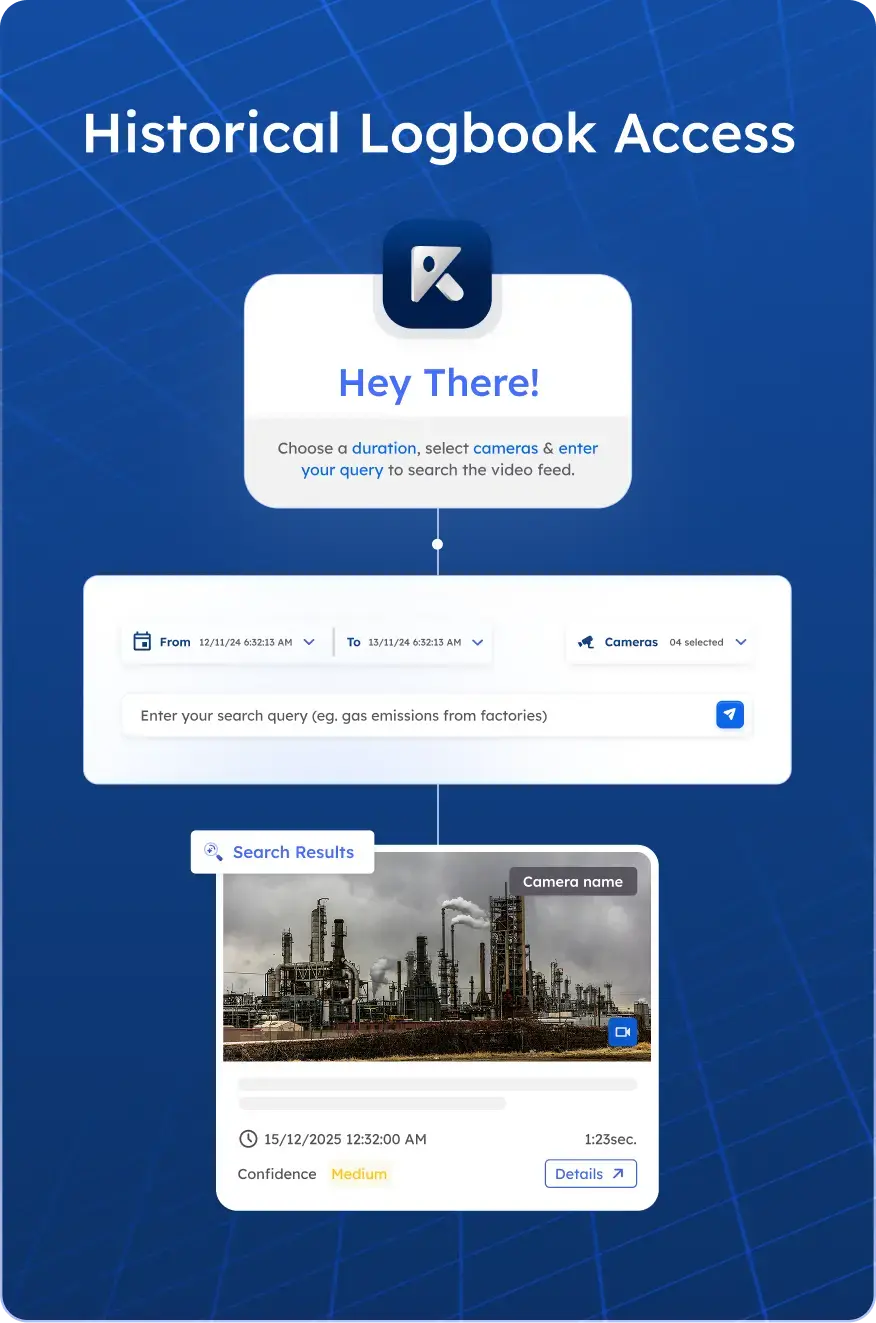Screen dimensions: 876x1323
Task: Click the calendar icon beside From
Action: point(142,642)
